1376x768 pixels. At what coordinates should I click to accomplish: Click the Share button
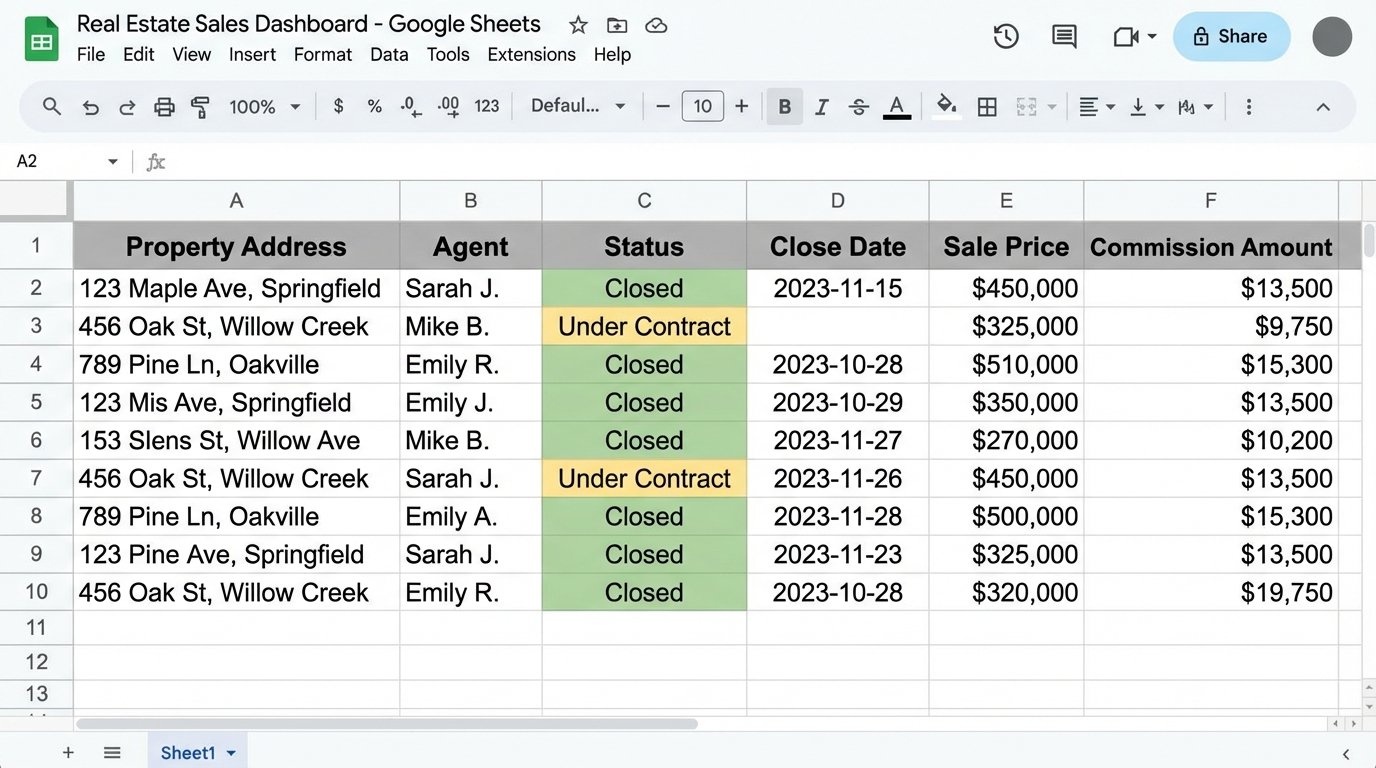coord(1231,36)
